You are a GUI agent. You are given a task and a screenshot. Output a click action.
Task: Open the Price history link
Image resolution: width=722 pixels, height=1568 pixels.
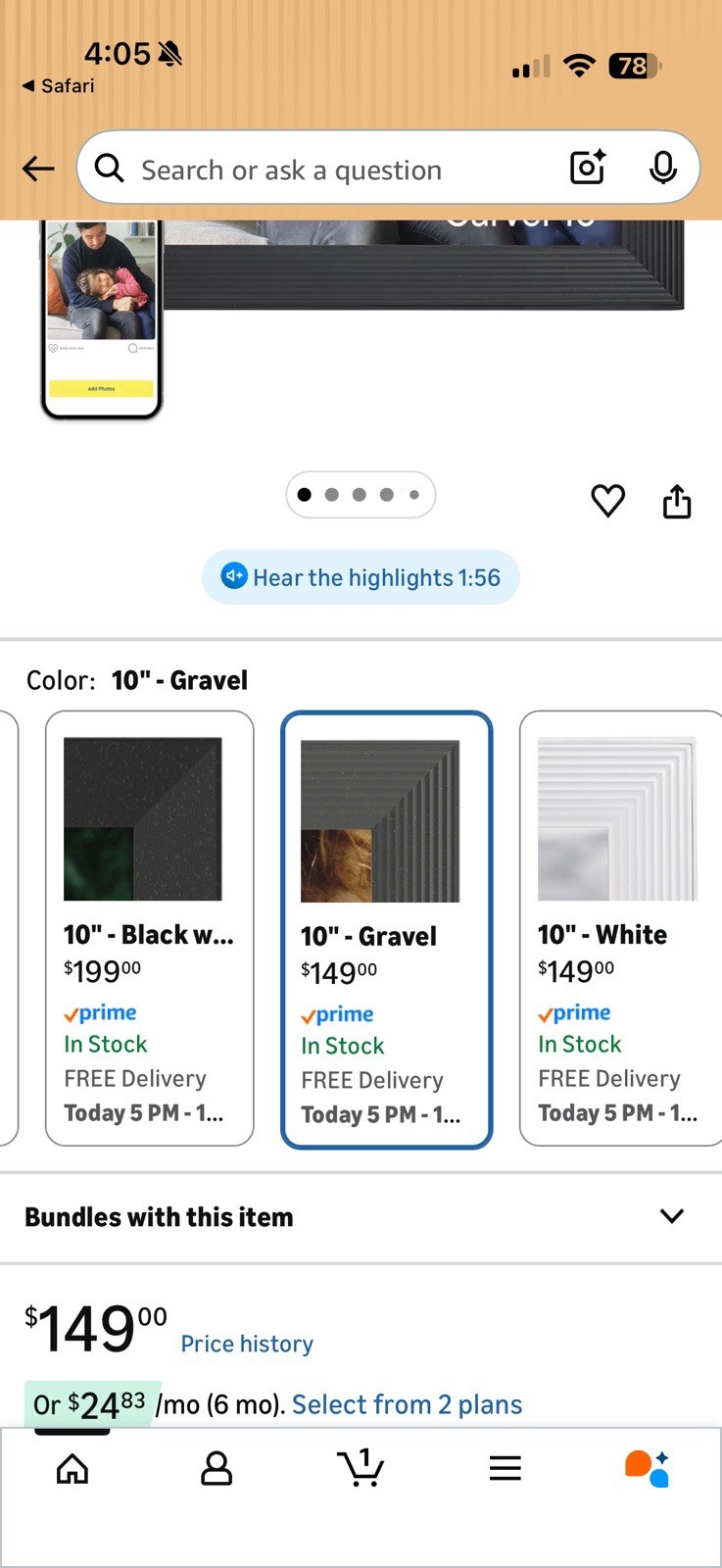[247, 1344]
